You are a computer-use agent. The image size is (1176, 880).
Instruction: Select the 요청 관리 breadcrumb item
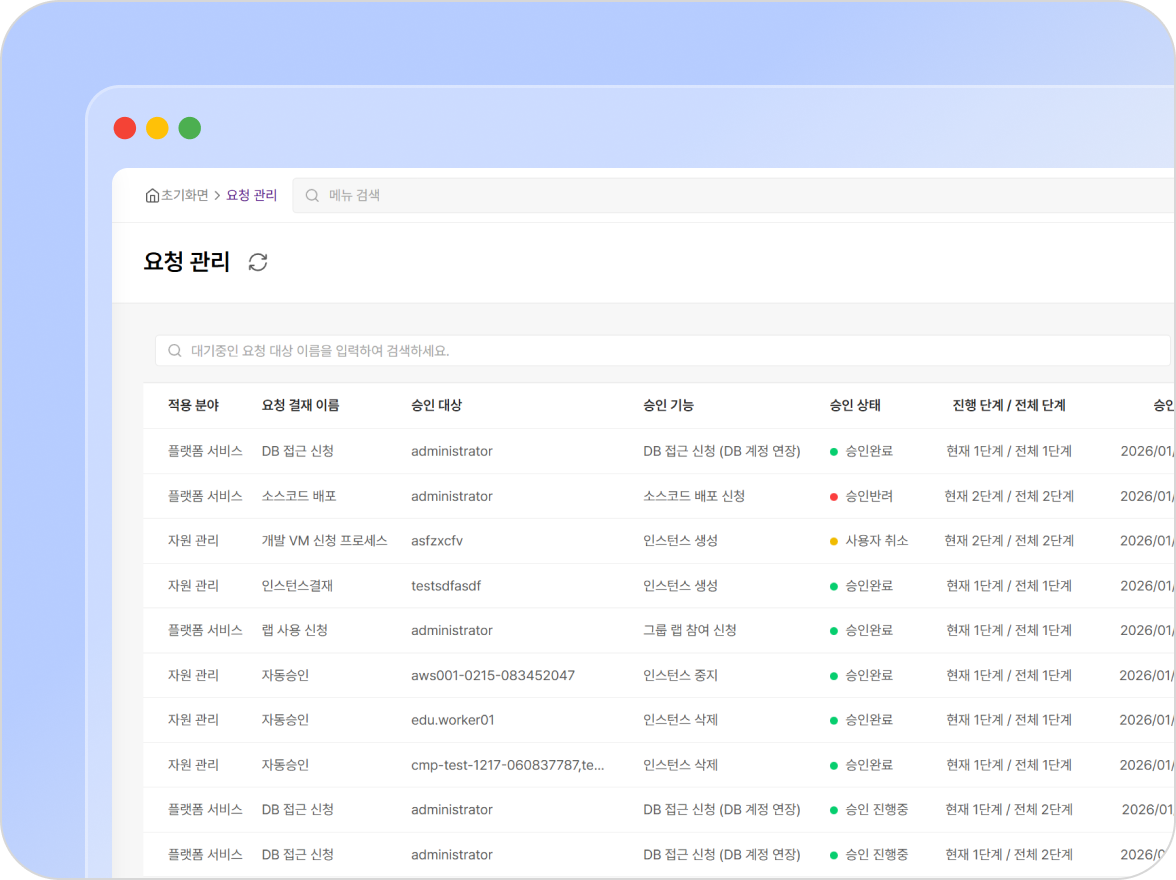tap(252, 196)
